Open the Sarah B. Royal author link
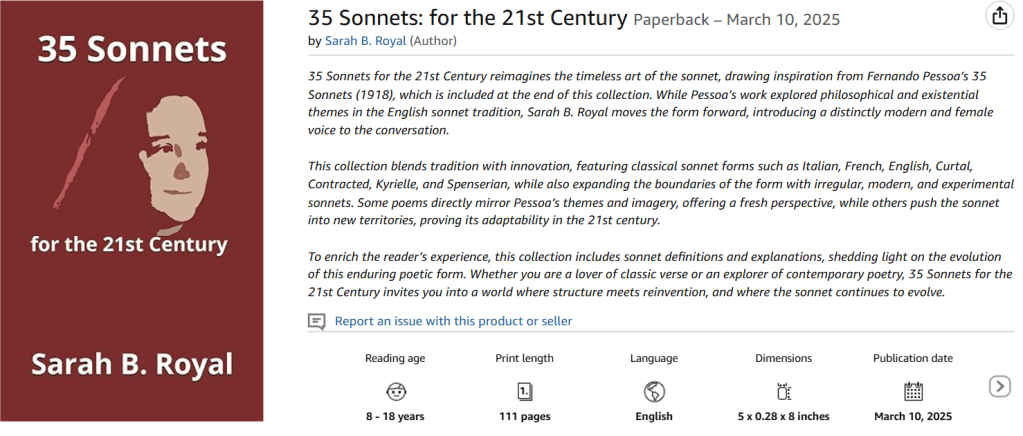The height and width of the screenshot is (436, 1023). point(364,41)
